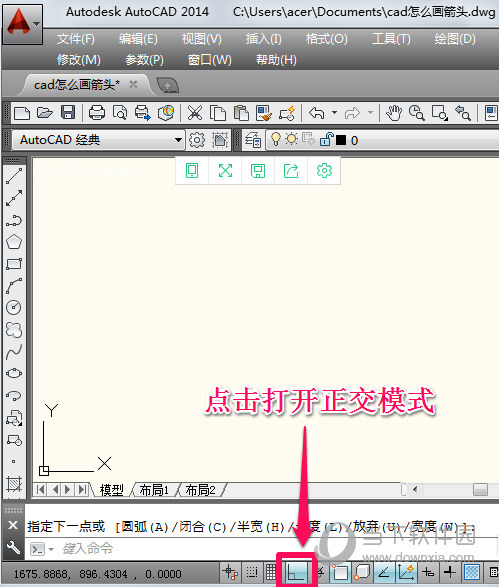Open the 编辑(E) menu
This screenshot has width=499, height=587.
(138, 39)
